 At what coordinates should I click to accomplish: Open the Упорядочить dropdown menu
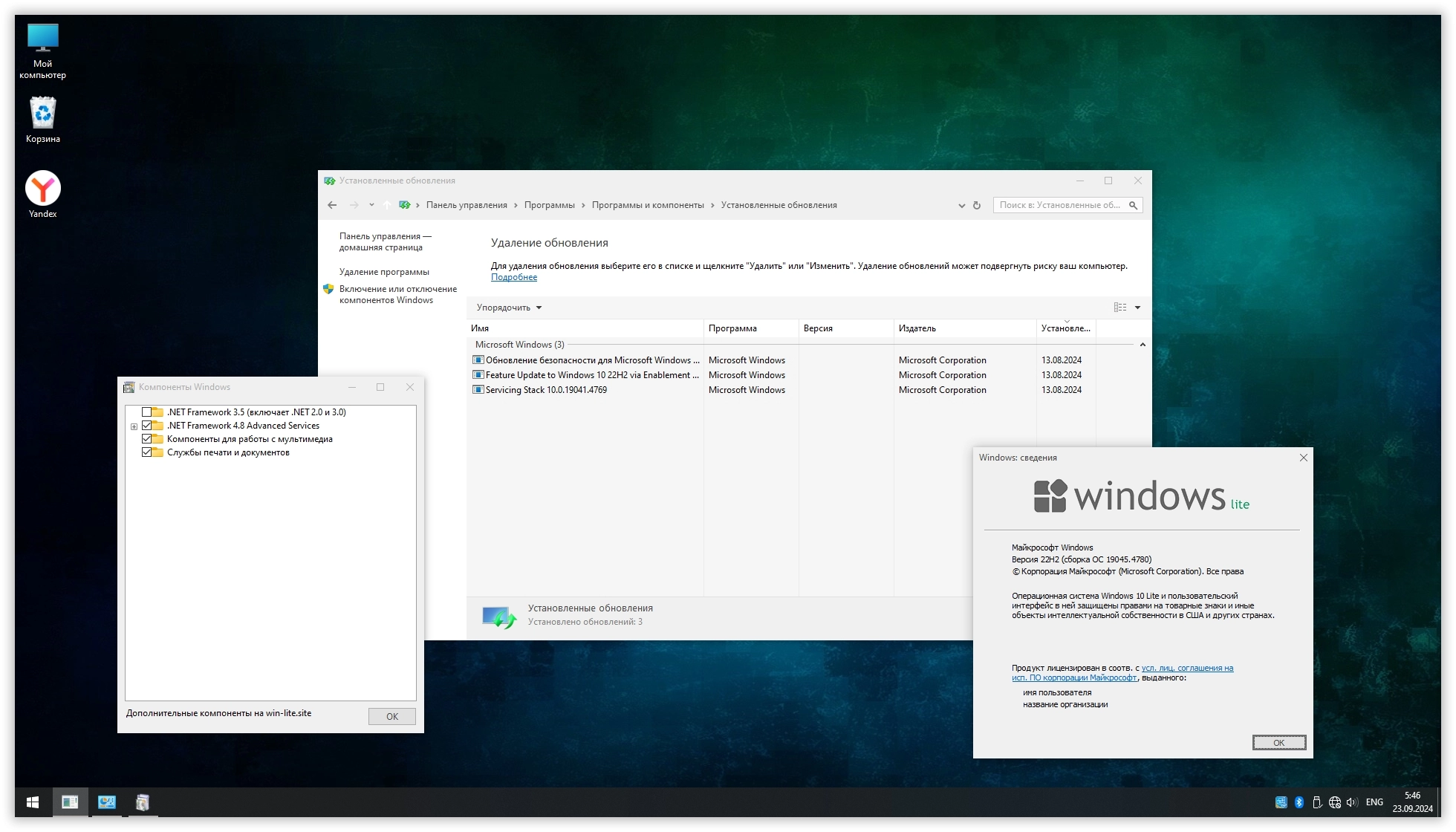[509, 308]
